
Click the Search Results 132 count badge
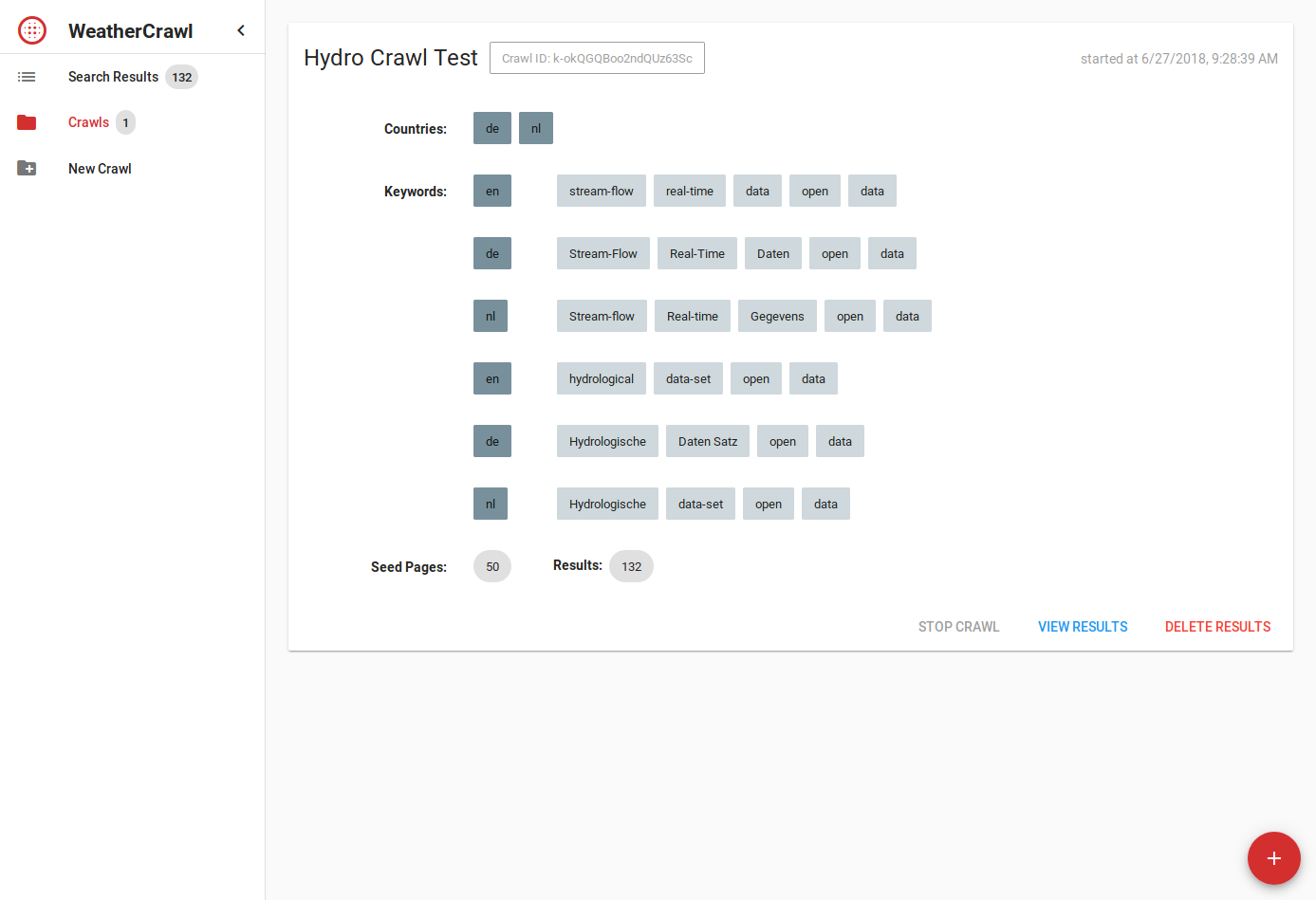pyautogui.click(x=182, y=77)
